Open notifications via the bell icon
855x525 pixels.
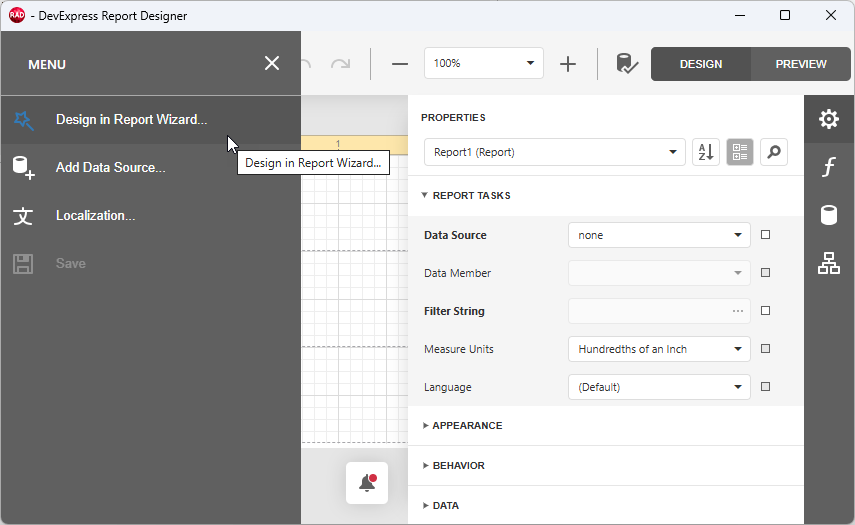(x=367, y=483)
